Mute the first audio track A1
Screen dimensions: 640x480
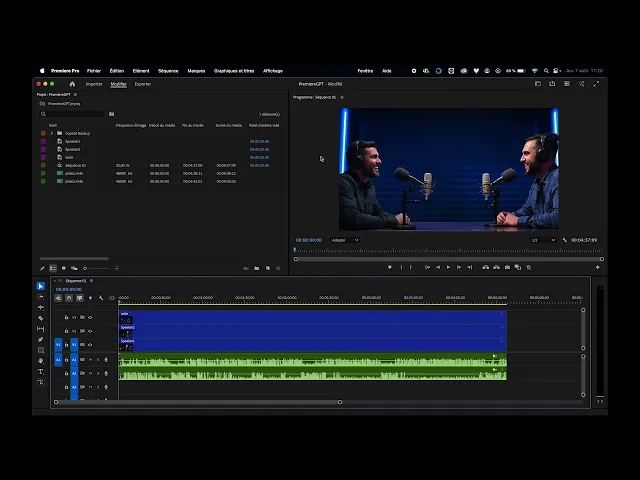[x=90, y=360]
